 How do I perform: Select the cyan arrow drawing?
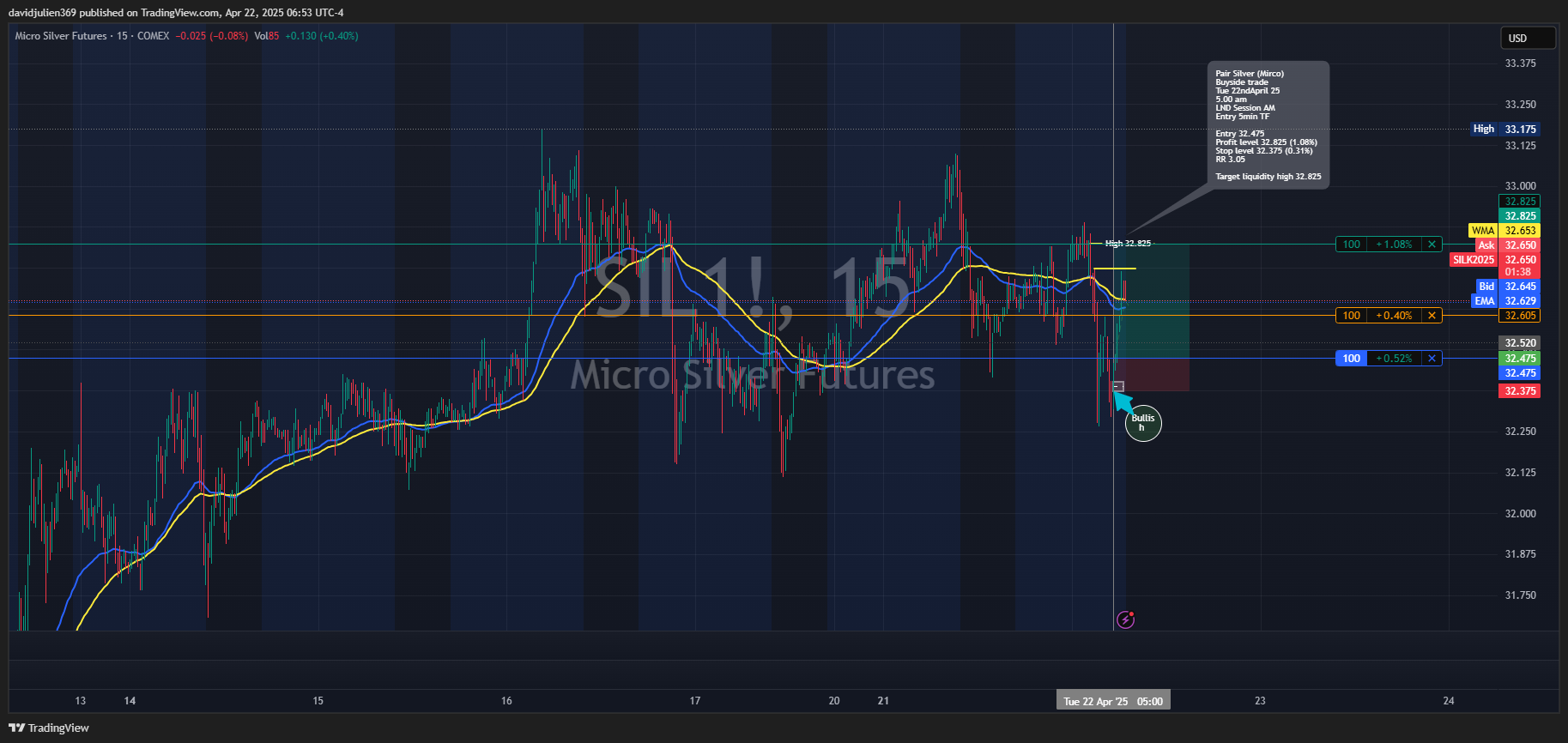(1123, 402)
